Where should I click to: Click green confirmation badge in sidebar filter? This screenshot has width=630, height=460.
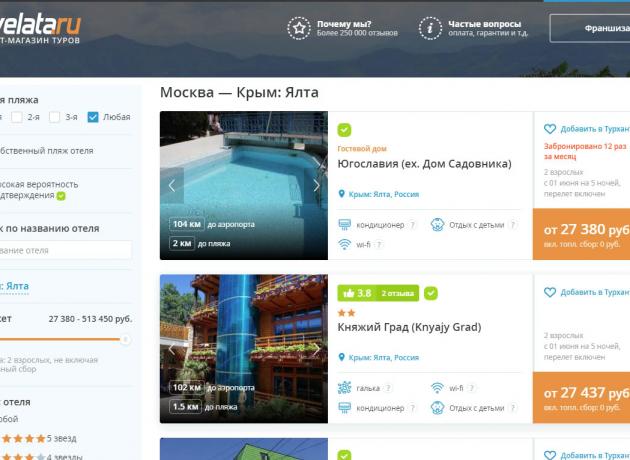point(61,196)
